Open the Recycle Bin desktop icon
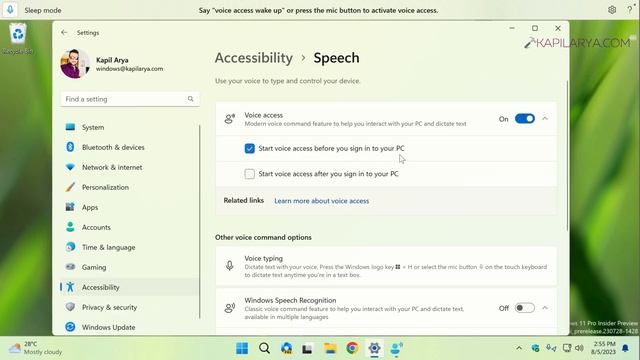Image resolution: width=640 pixels, height=360 pixels. [x=18, y=39]
